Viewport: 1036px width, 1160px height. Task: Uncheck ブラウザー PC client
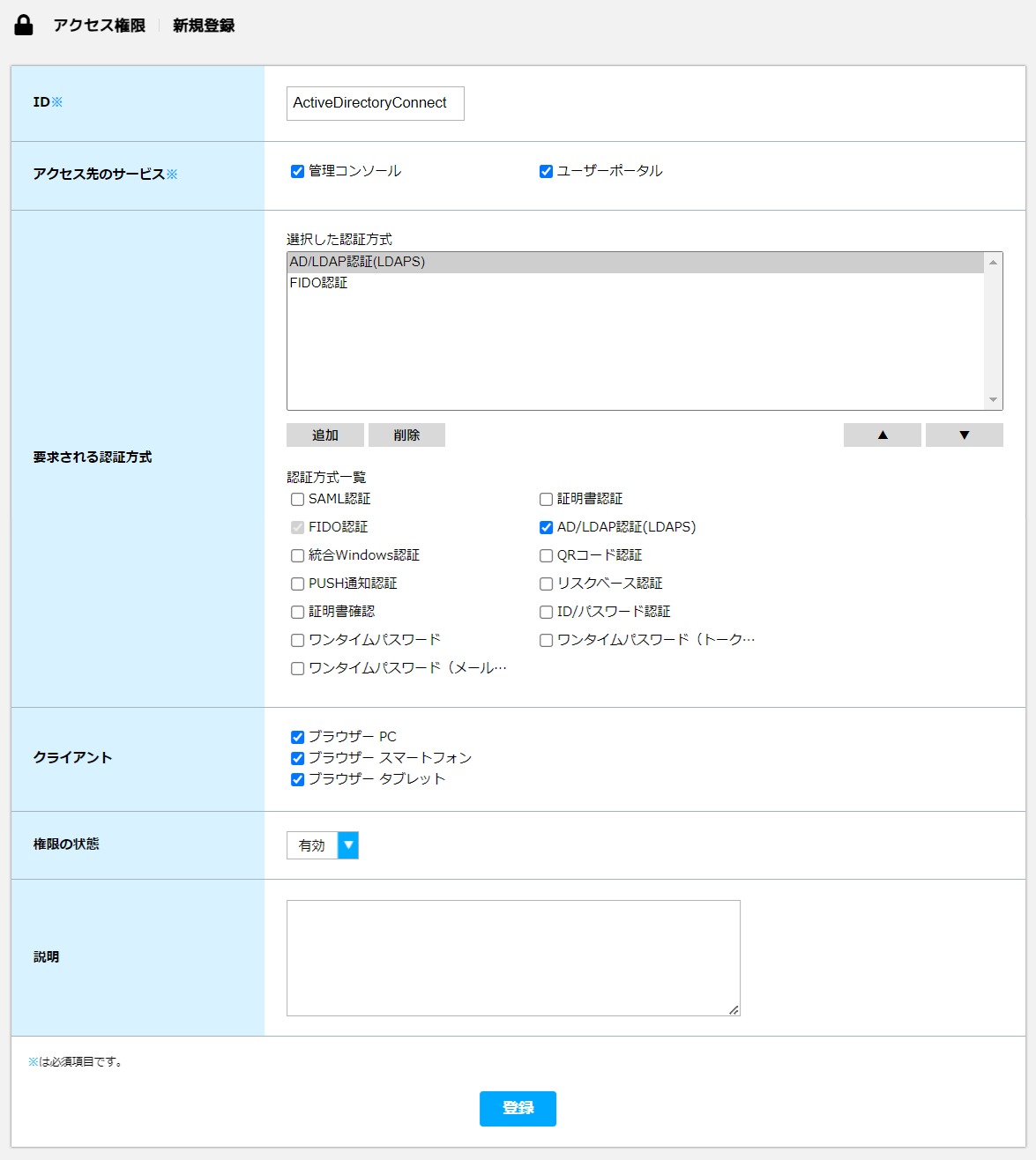[298, 738]
